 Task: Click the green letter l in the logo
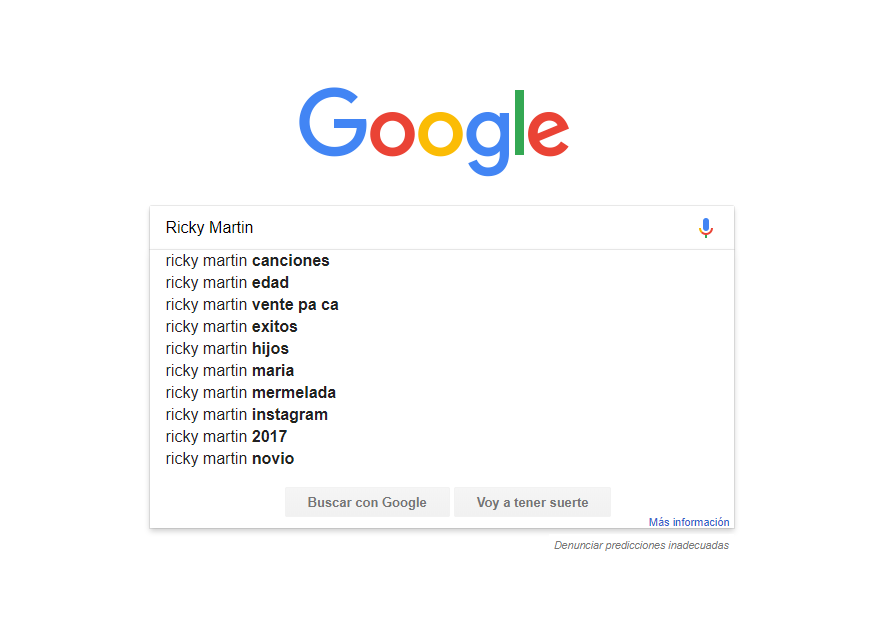point(519,124)
